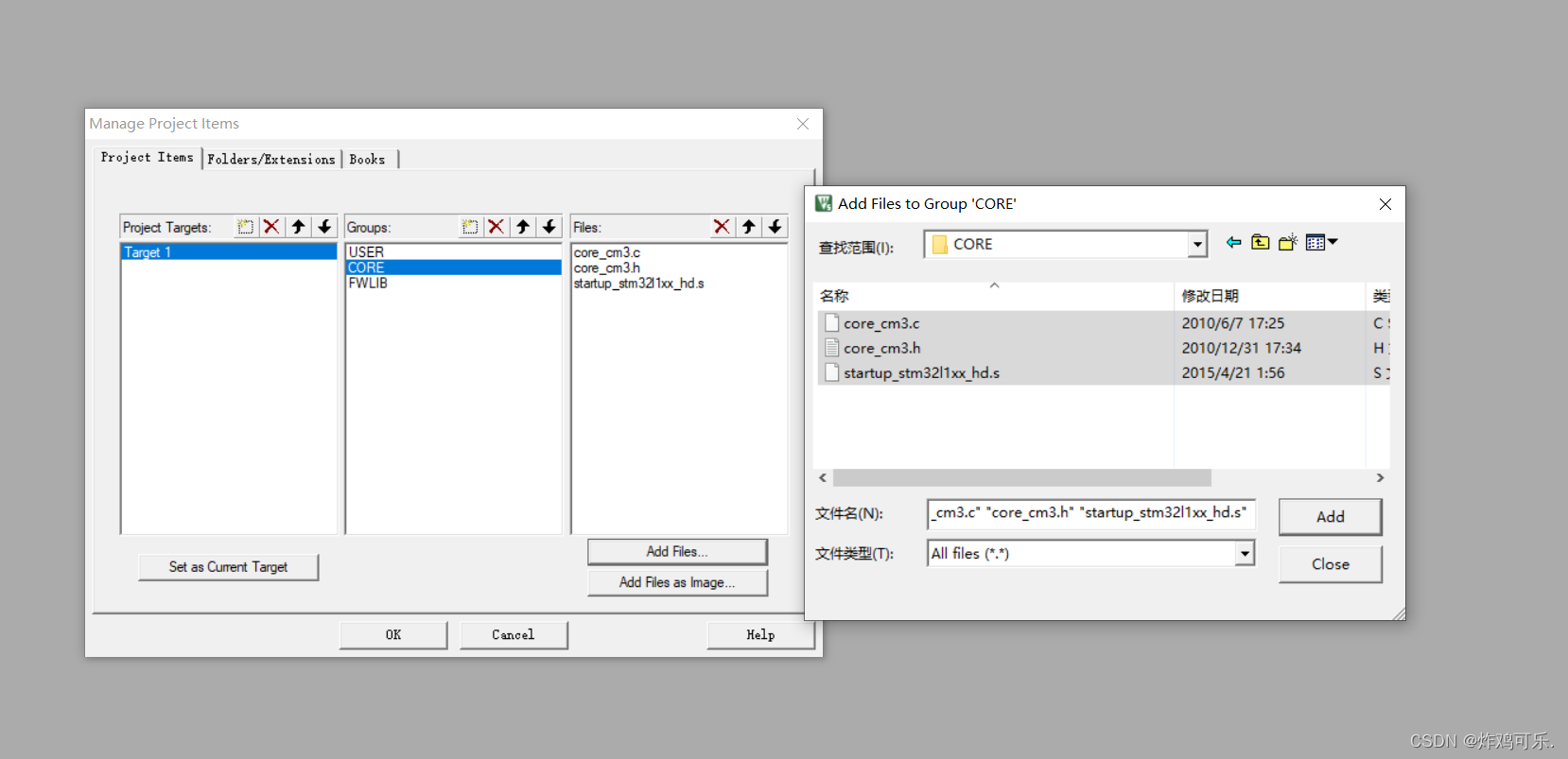This screenshot has height=759, width=1568.
Task: Select startup_stm32l1xx_hd.s in Files list
Action: (x=638, y=284)
